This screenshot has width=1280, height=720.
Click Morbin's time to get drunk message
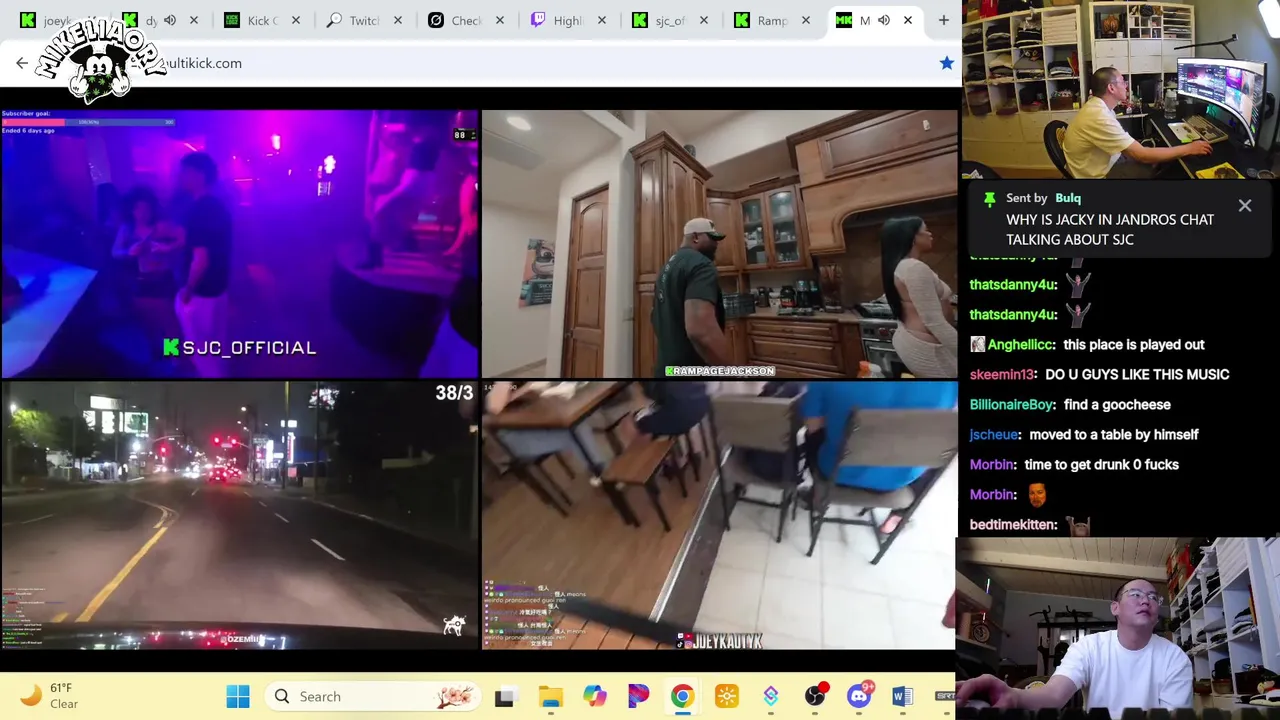pyautogui.click(x=1102, y=464)
